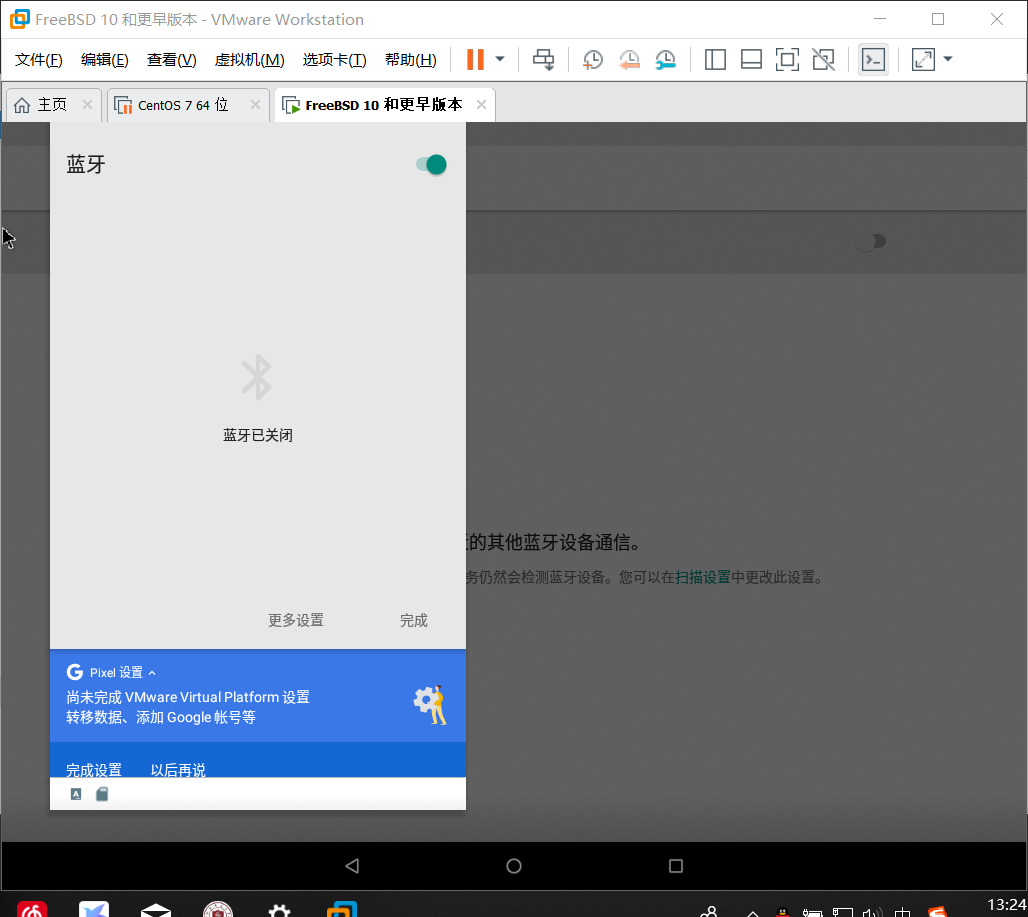Image resolution: width=1028 pixels, height=917 pixels.
Task: Click the Google G logo in notification
Action: tap(75, 672)
